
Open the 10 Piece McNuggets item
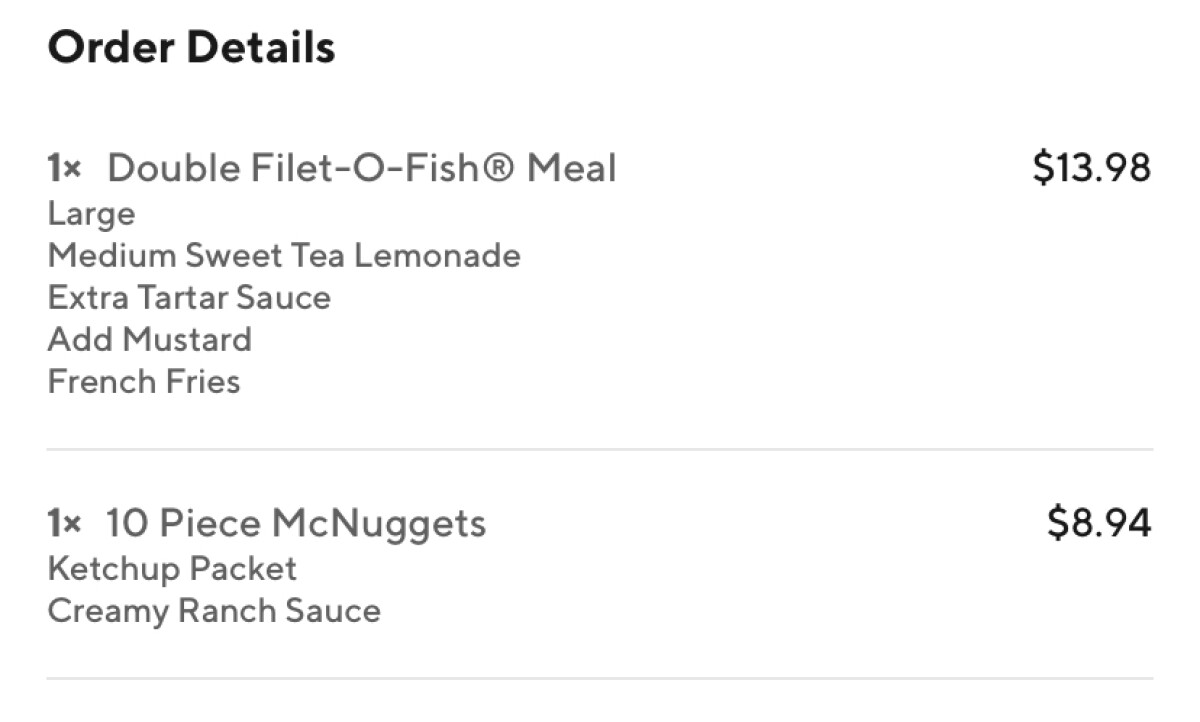pyautogui.click(x=296, y=523)
